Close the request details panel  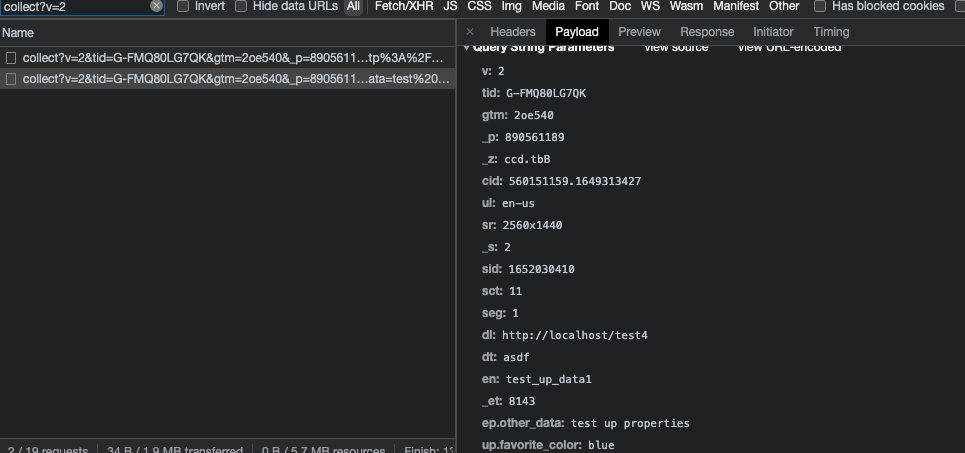pyautogui.click(x=470, y=32)
